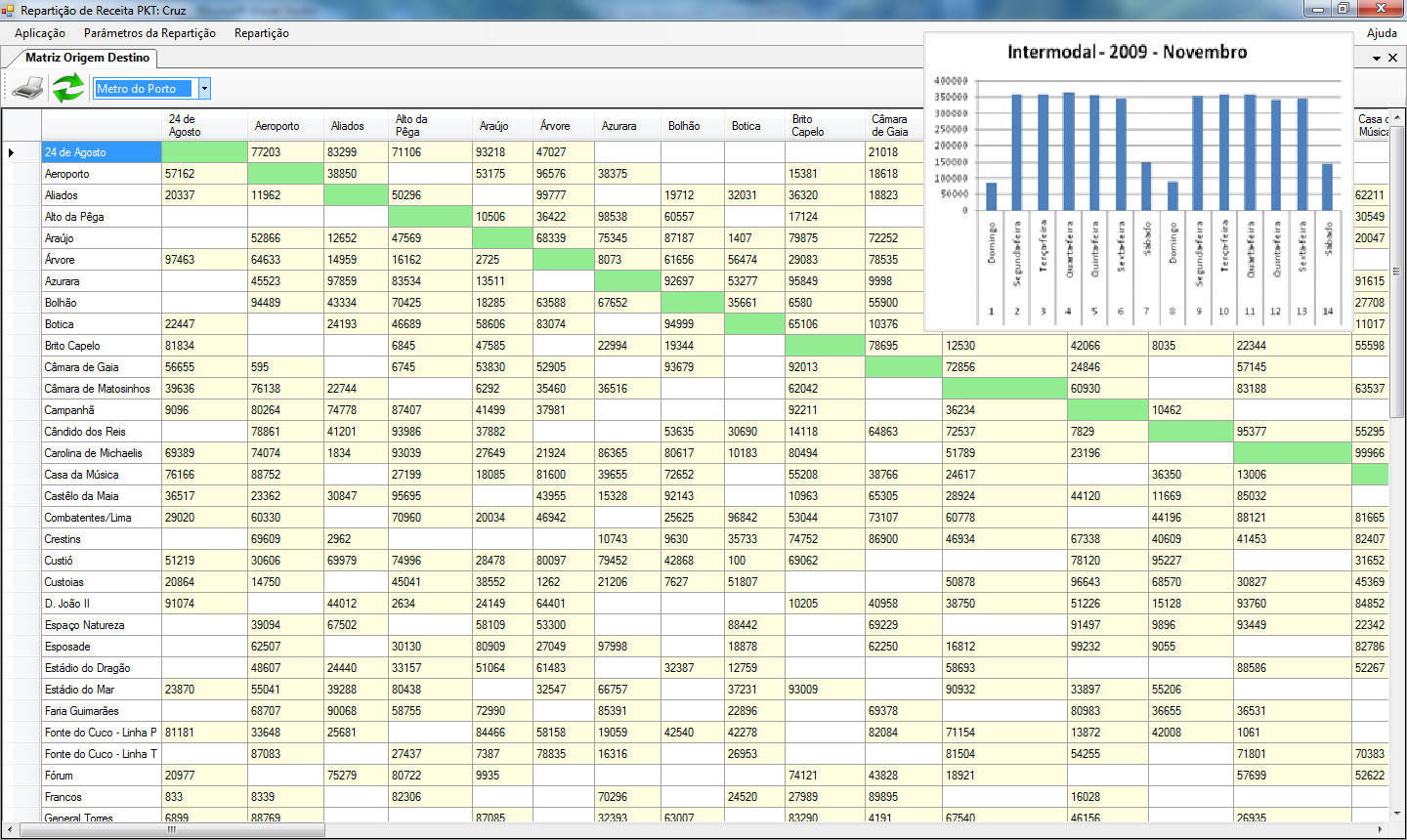This screenshot has height=840, width=1407.
Task: Open the Repartição menu
Action: tap(261, 33)
